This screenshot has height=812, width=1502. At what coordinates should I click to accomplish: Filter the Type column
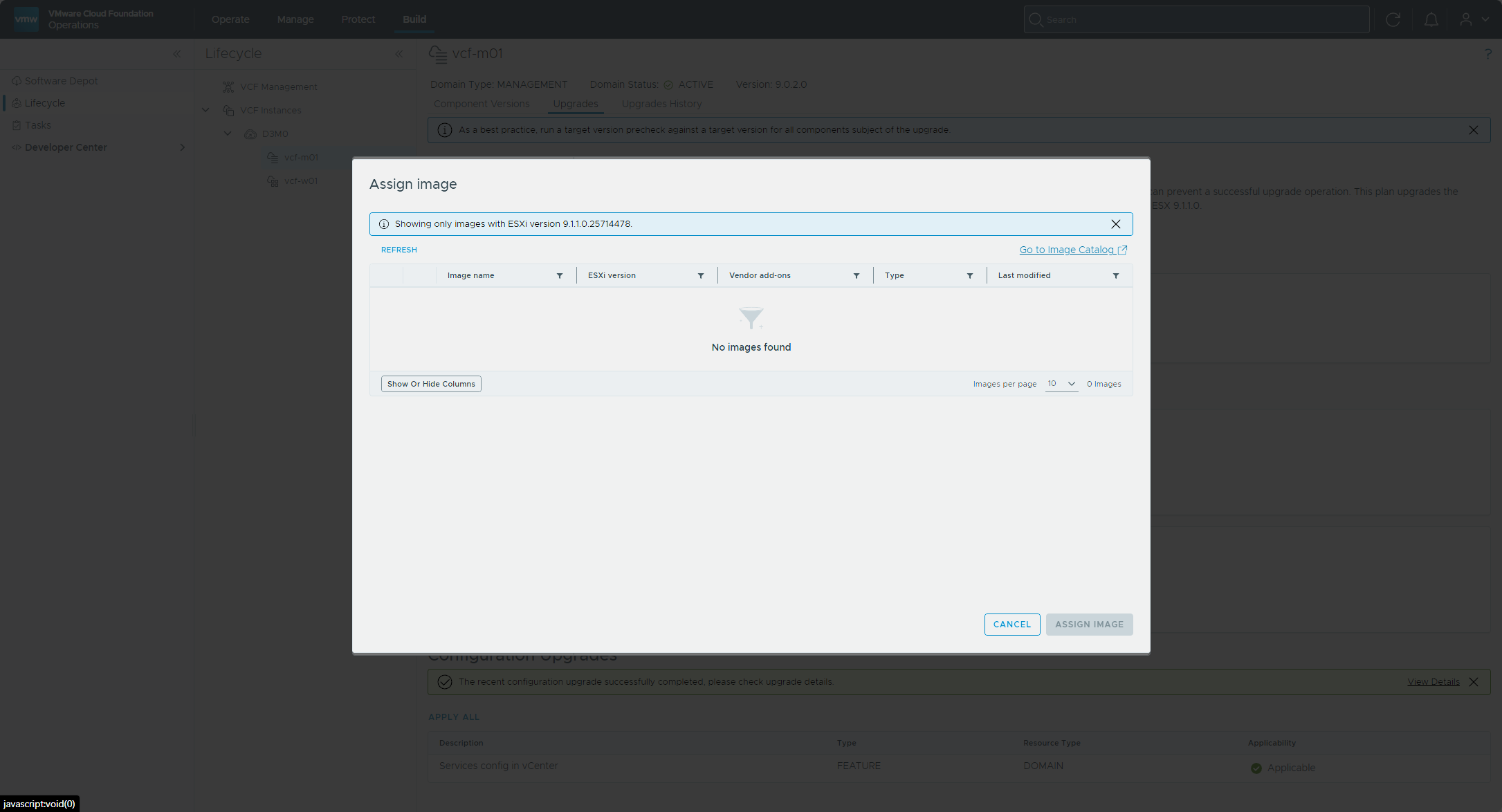pos(970,276)
